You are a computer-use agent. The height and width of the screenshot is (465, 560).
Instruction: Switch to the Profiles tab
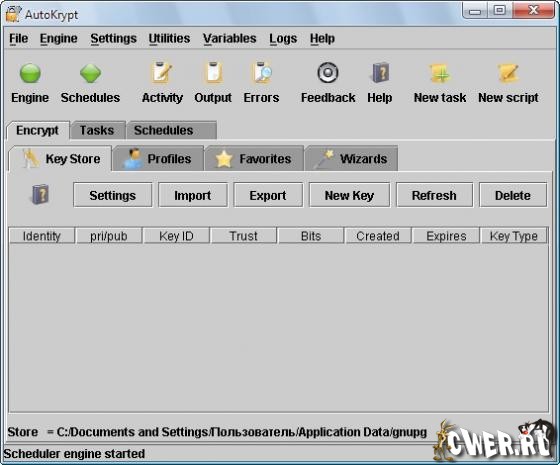158,159
